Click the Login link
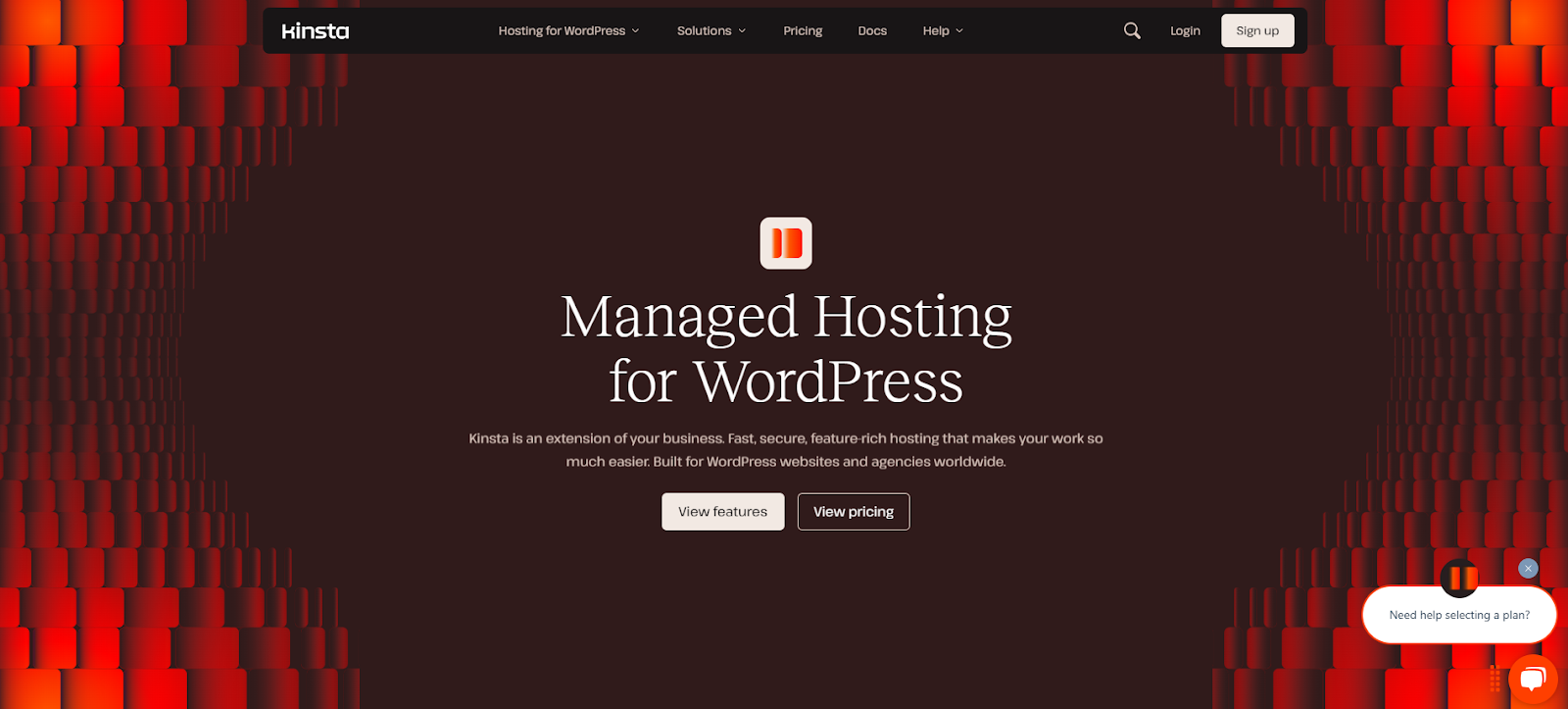The image size is (1568, 709). 1185,31
